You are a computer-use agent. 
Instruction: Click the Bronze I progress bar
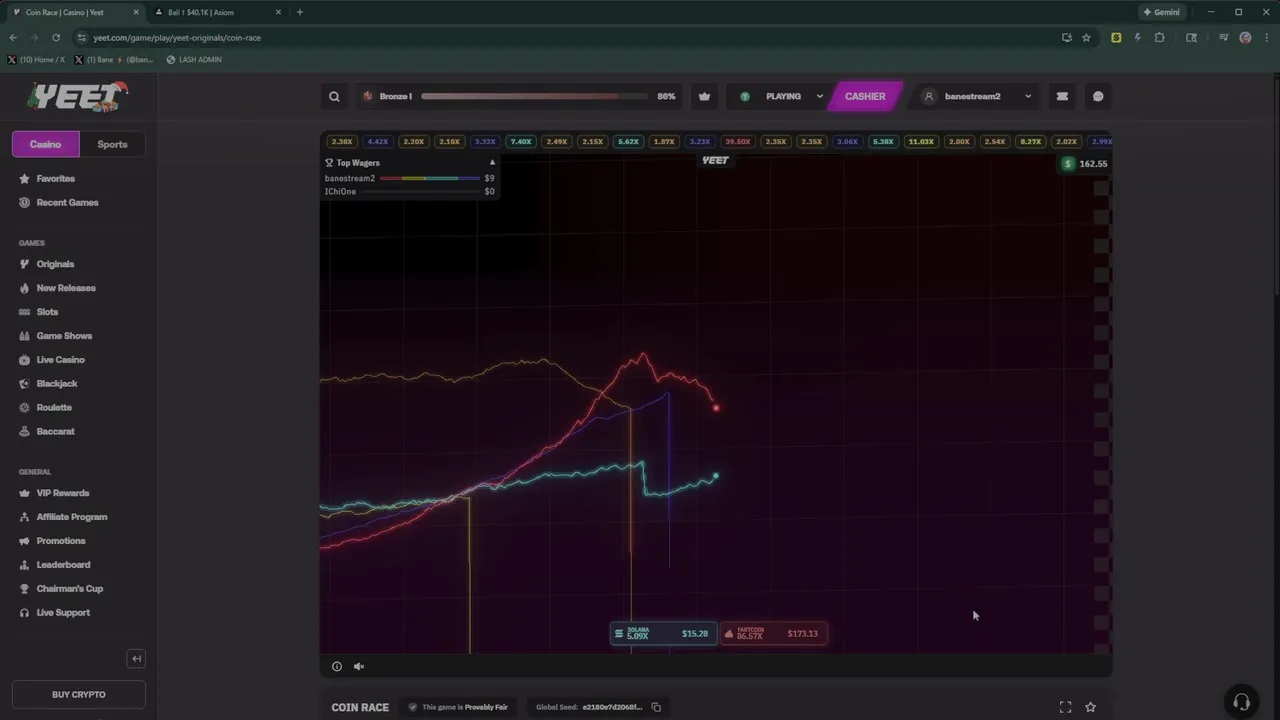click(535, 97)
